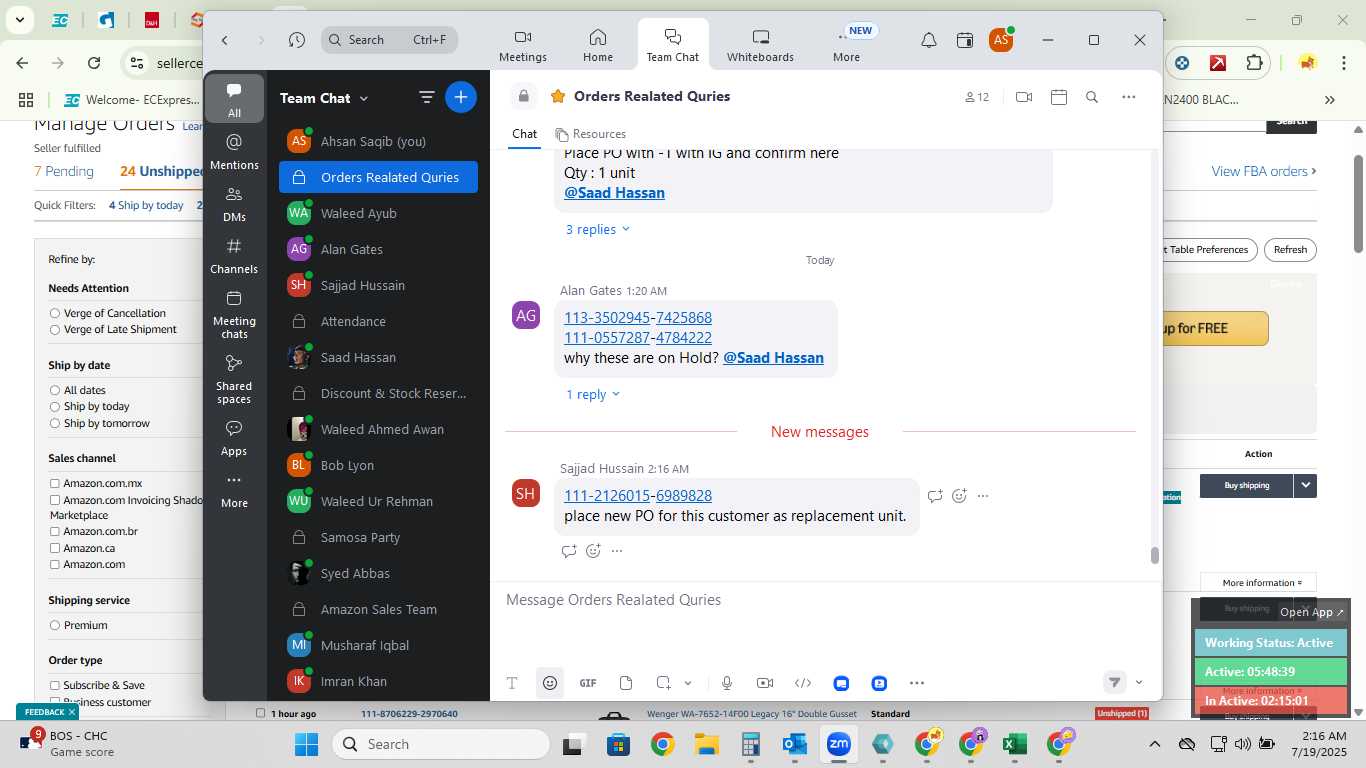The height and width of the screenshot is (768, 1366).
Task: Star toggle for Orders Related Quries channel
Action: pos(558,97)
